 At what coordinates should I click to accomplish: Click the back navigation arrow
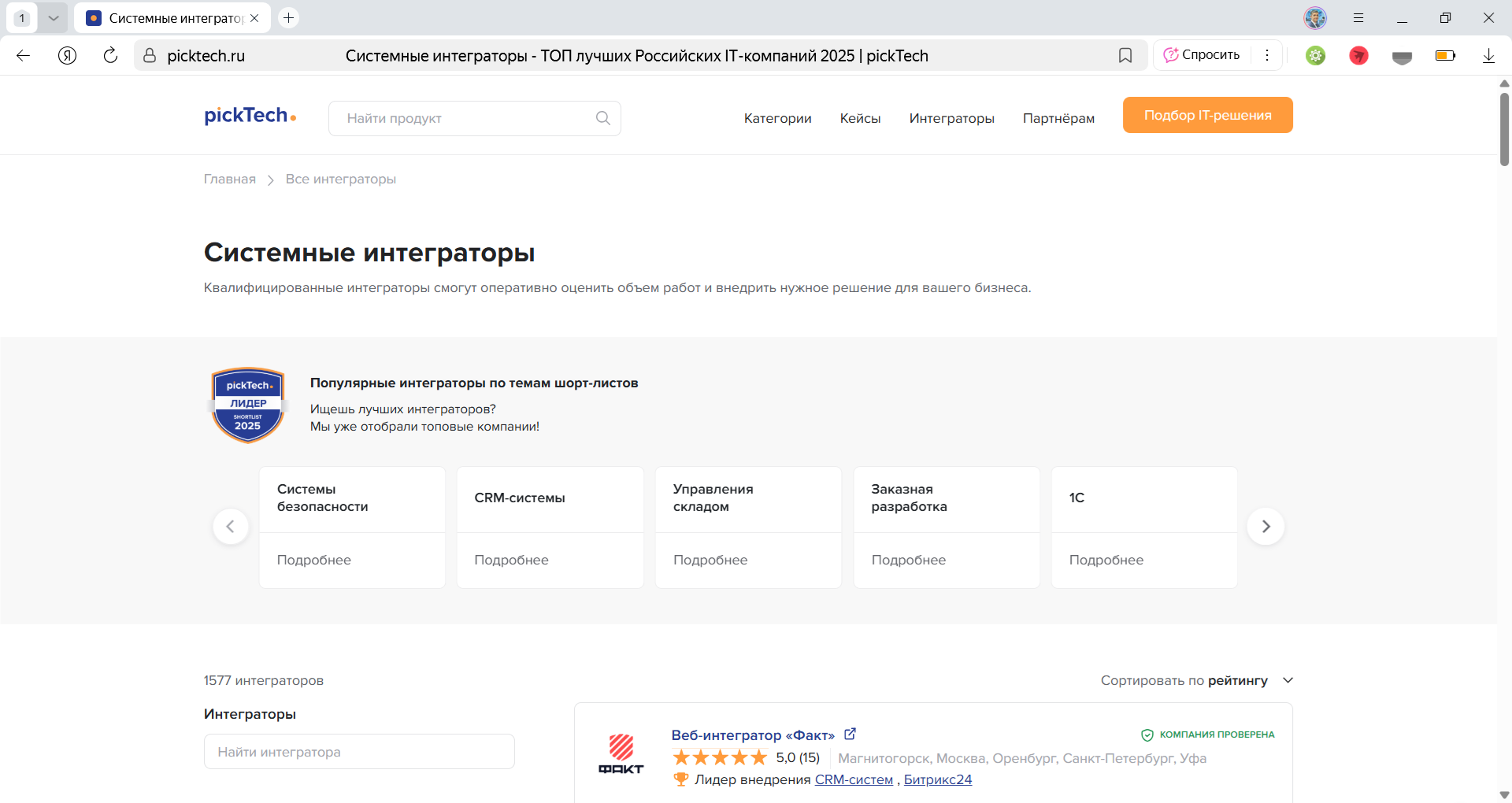coord(24,55)
